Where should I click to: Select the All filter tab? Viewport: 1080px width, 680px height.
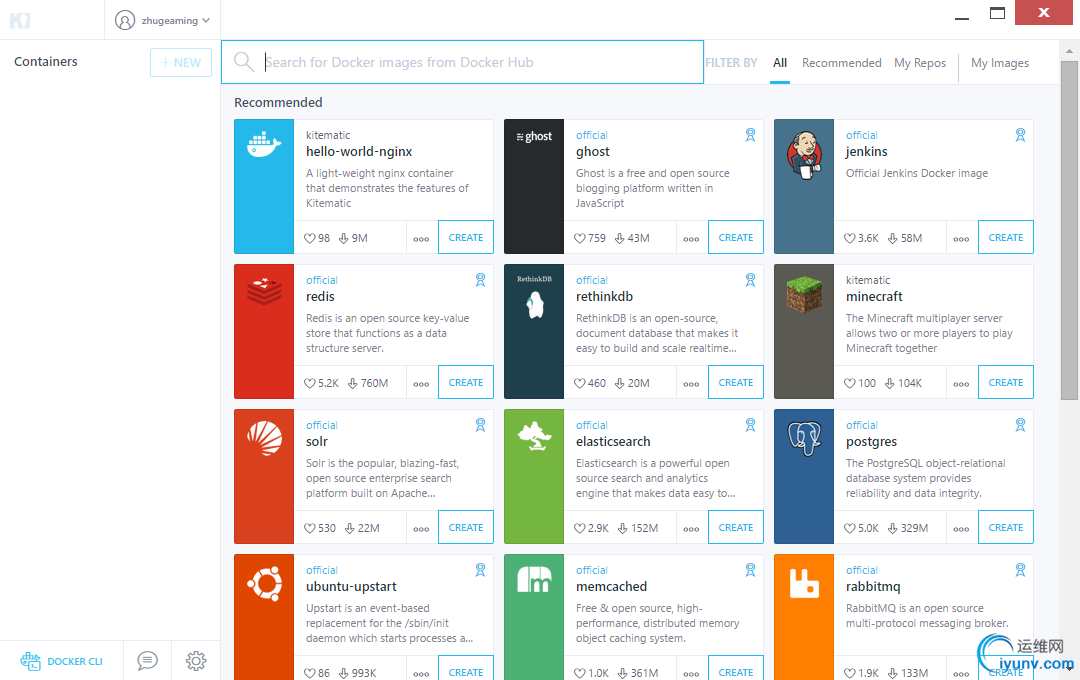point(780,63)
